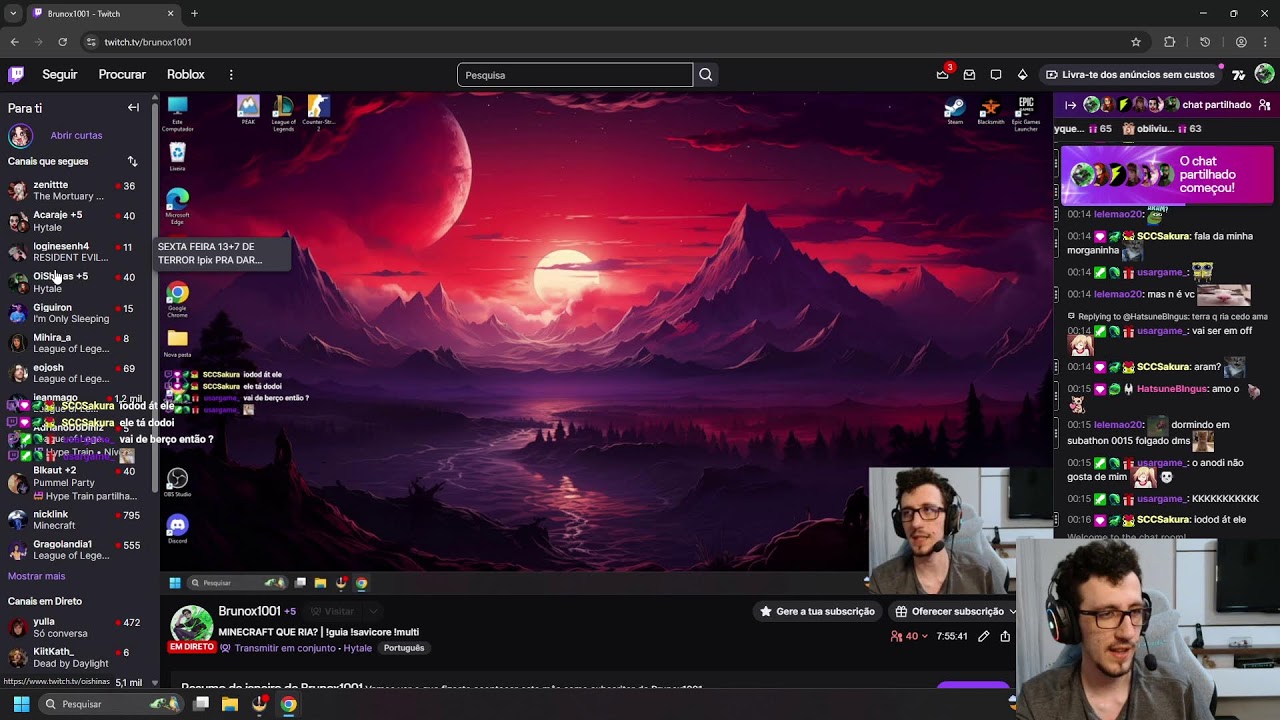The width and height of the screenshot is (1280, 720).
Task: Open the Get Bits diamond icon
Action: 1022,75
